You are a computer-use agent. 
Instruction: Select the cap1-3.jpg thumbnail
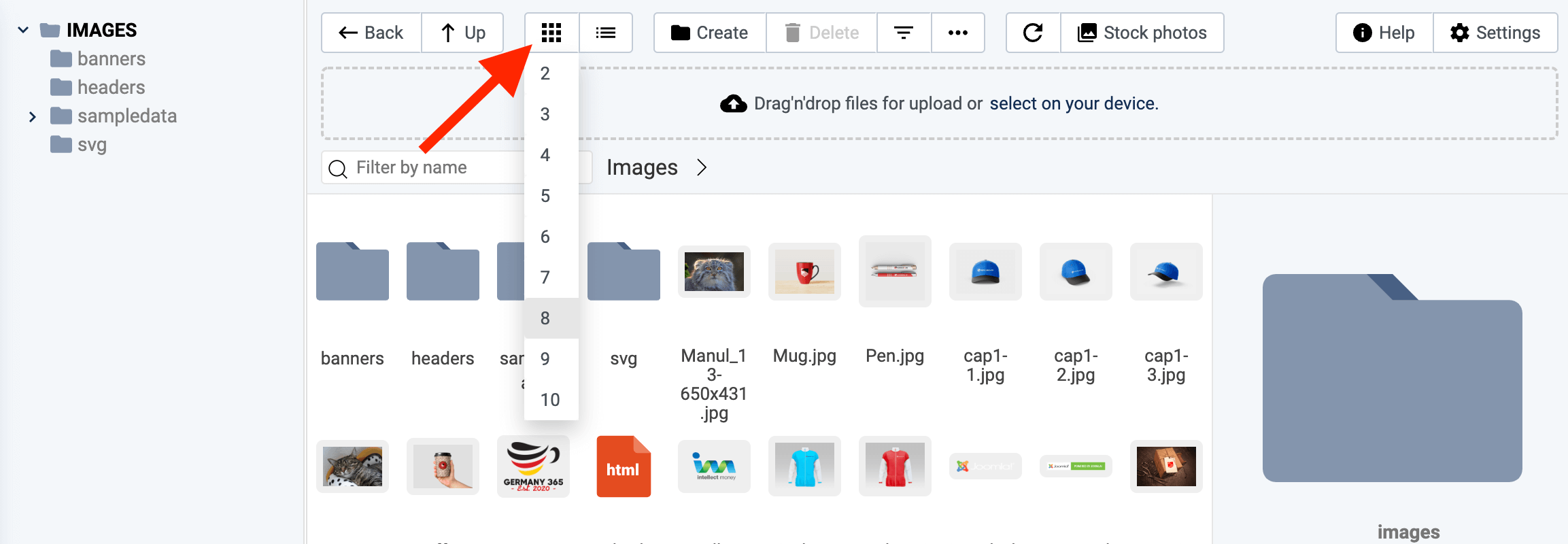point(1166,271)
